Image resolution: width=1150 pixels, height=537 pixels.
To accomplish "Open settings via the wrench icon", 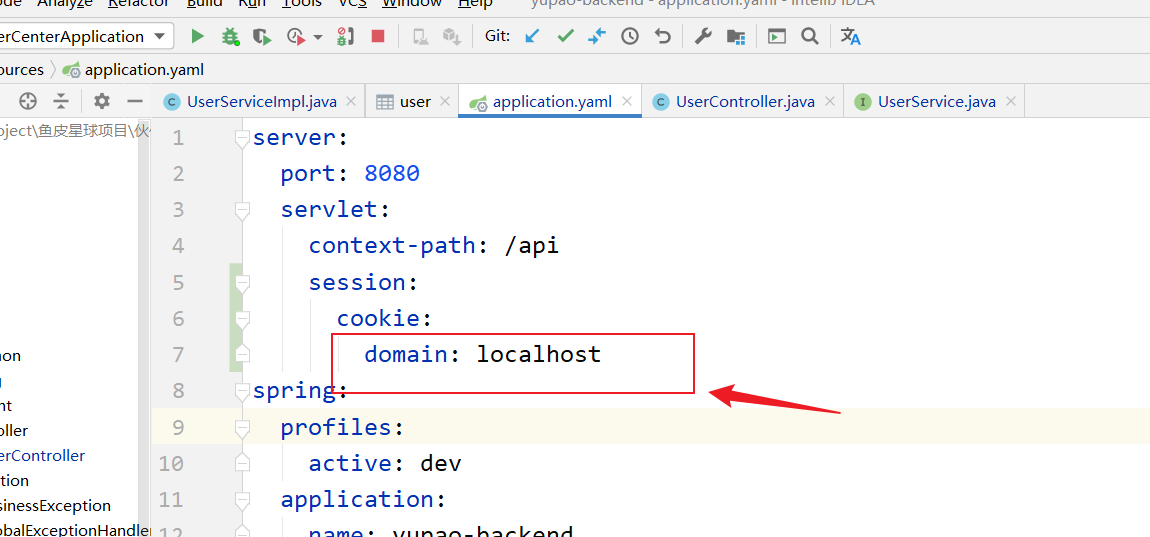I will click(703, 37).
